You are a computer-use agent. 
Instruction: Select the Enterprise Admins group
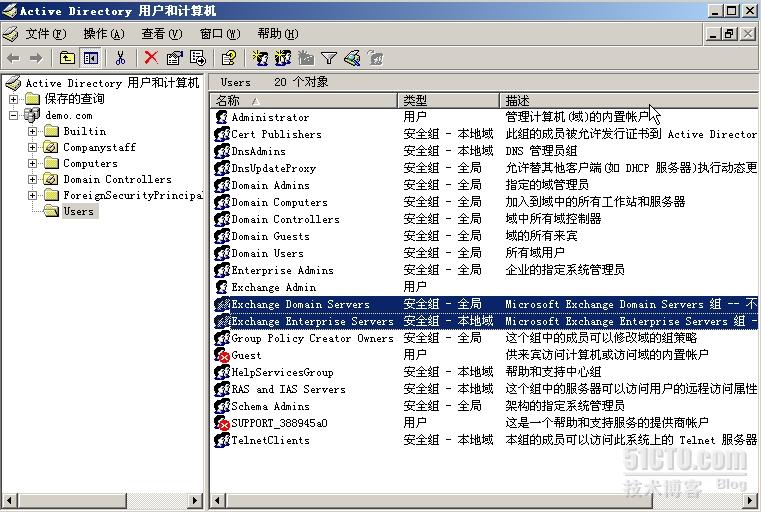pos(282,270)
